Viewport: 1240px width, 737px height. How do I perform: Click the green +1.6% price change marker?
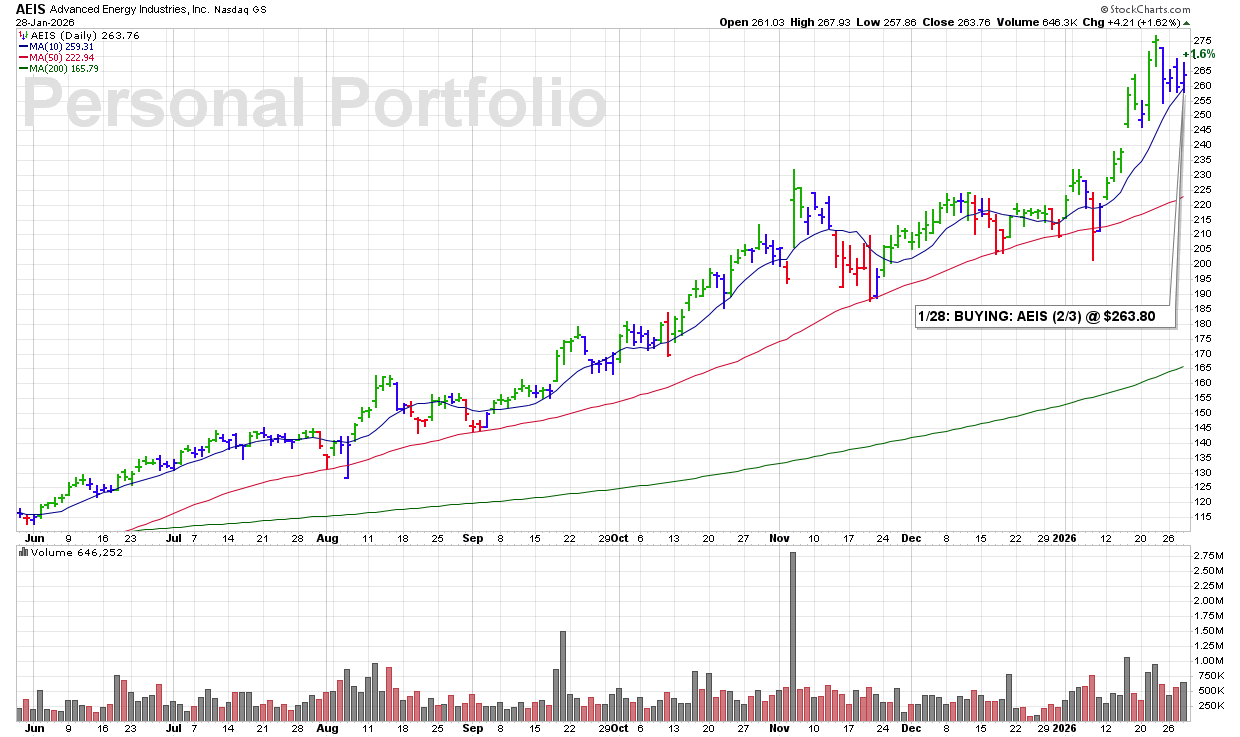pos(1198,54)
